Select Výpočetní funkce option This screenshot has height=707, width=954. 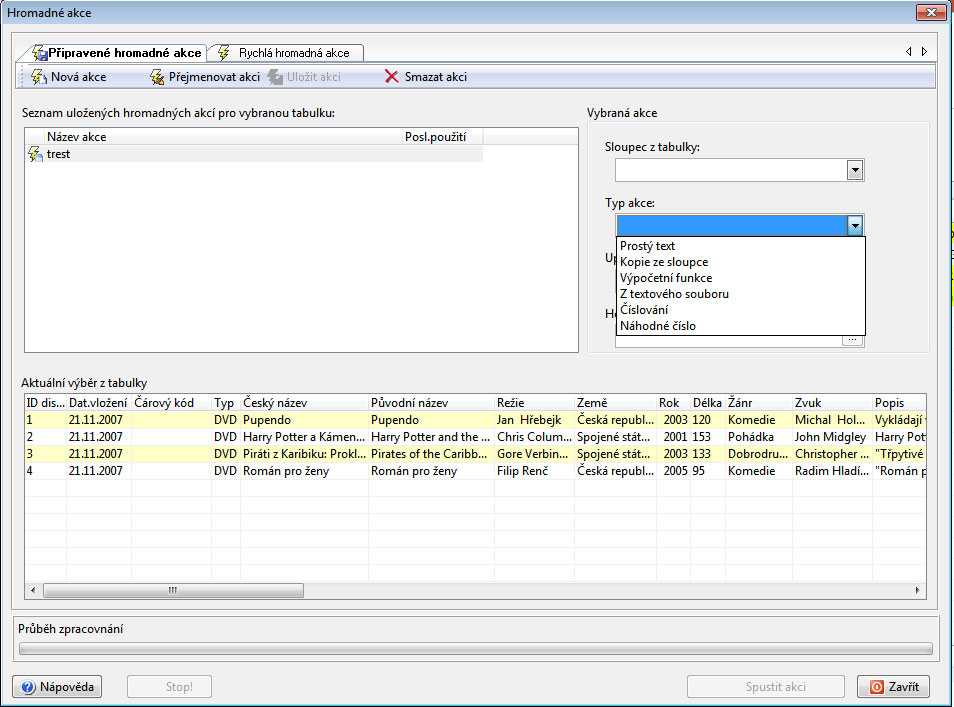pos(741,277)
